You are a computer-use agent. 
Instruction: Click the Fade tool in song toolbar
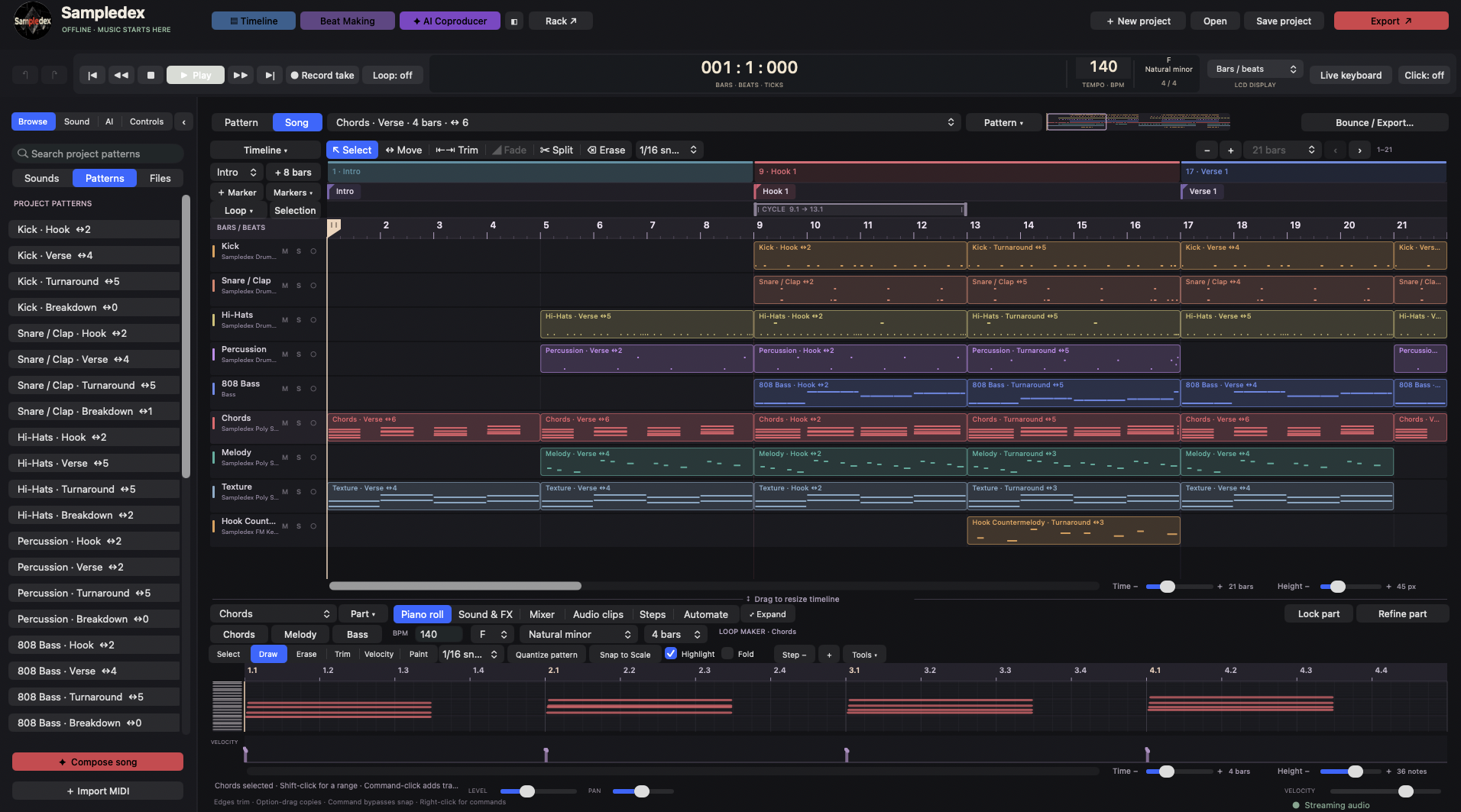509,150
